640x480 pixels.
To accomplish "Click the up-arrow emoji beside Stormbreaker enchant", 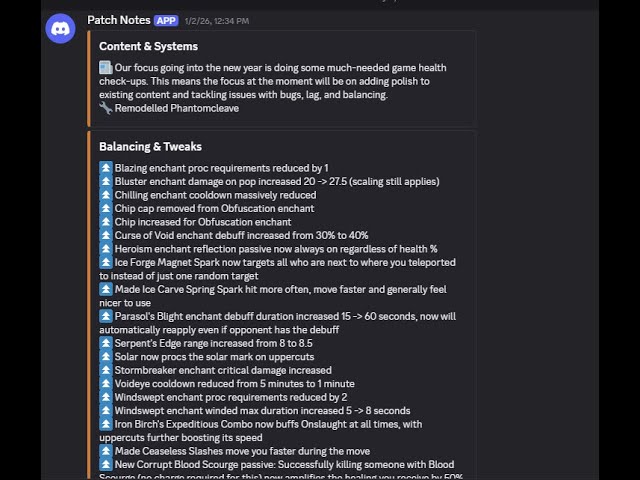I will coord(106,370).
